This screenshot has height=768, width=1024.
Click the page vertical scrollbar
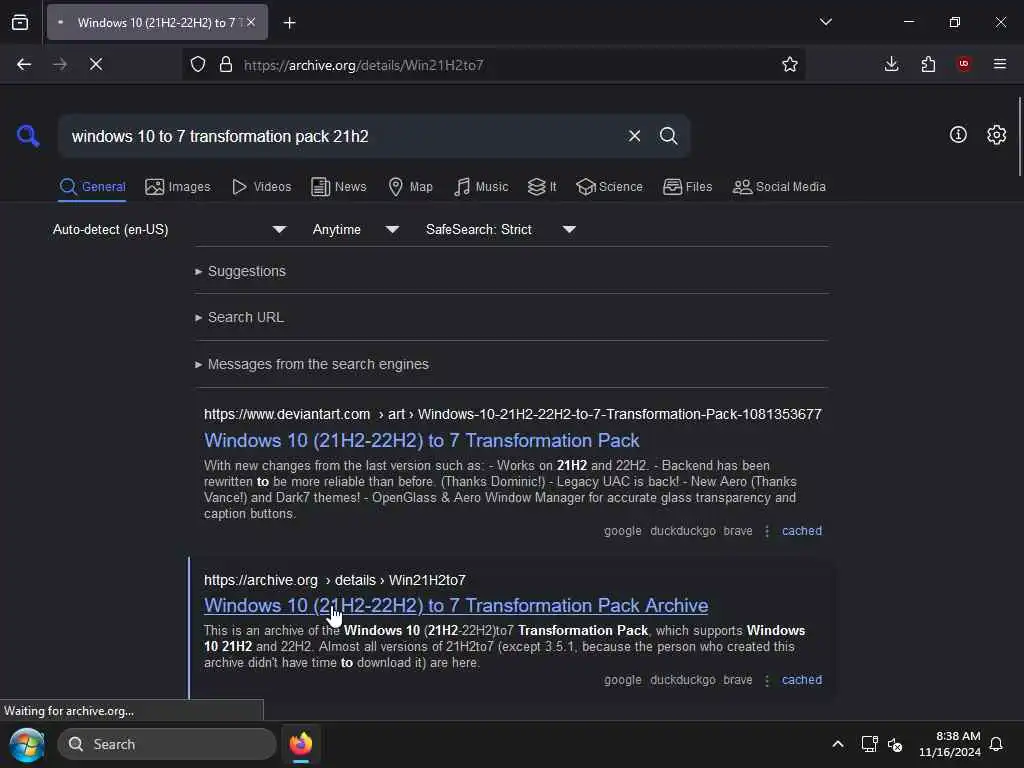(1019, 136)
